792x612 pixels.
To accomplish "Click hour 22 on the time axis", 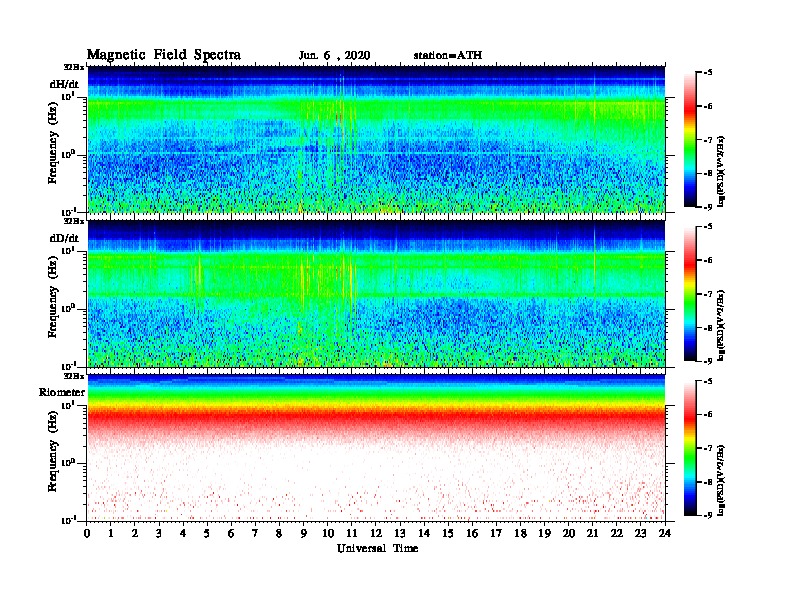I will coord(617,534).
